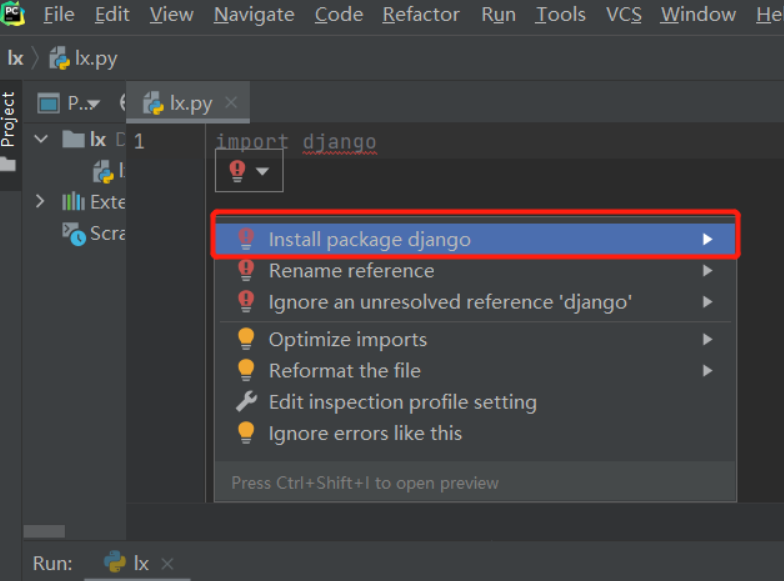Click the project panel horizontal scrollbar thumb
The width and height of the screenshot is (784, 581).
click(x=44, y=531)
